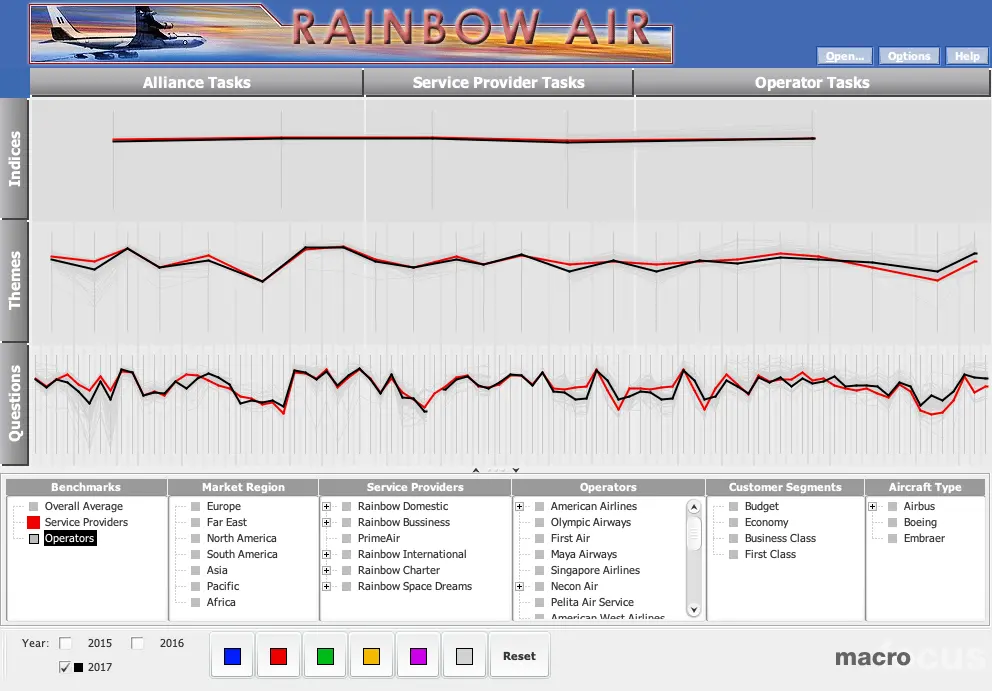Uncheck the 2017 year checkbox
Screen dimensions: 992x691
click(66, 667)
